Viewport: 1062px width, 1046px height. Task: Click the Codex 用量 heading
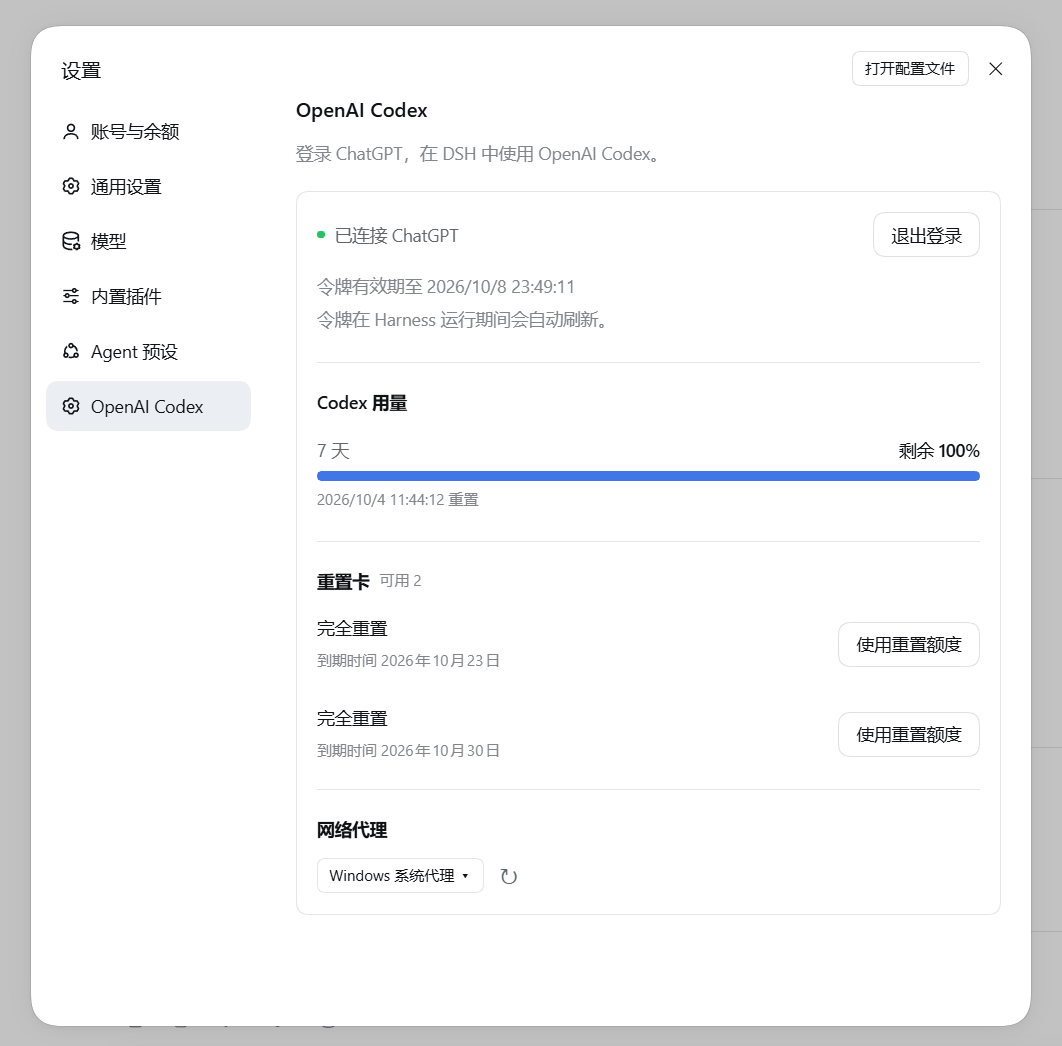point(362,403)
